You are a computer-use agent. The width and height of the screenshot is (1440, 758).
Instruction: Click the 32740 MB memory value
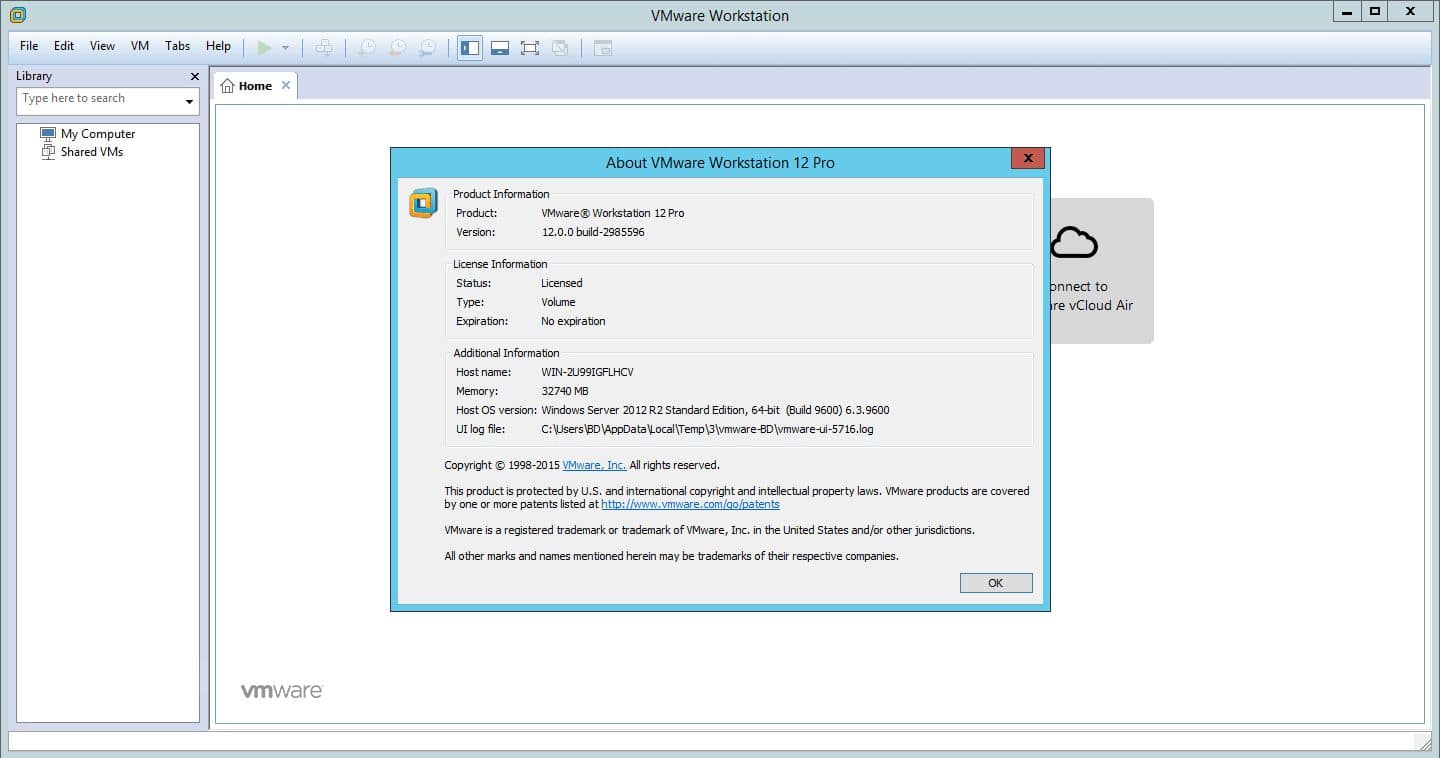tap(565, 391)
